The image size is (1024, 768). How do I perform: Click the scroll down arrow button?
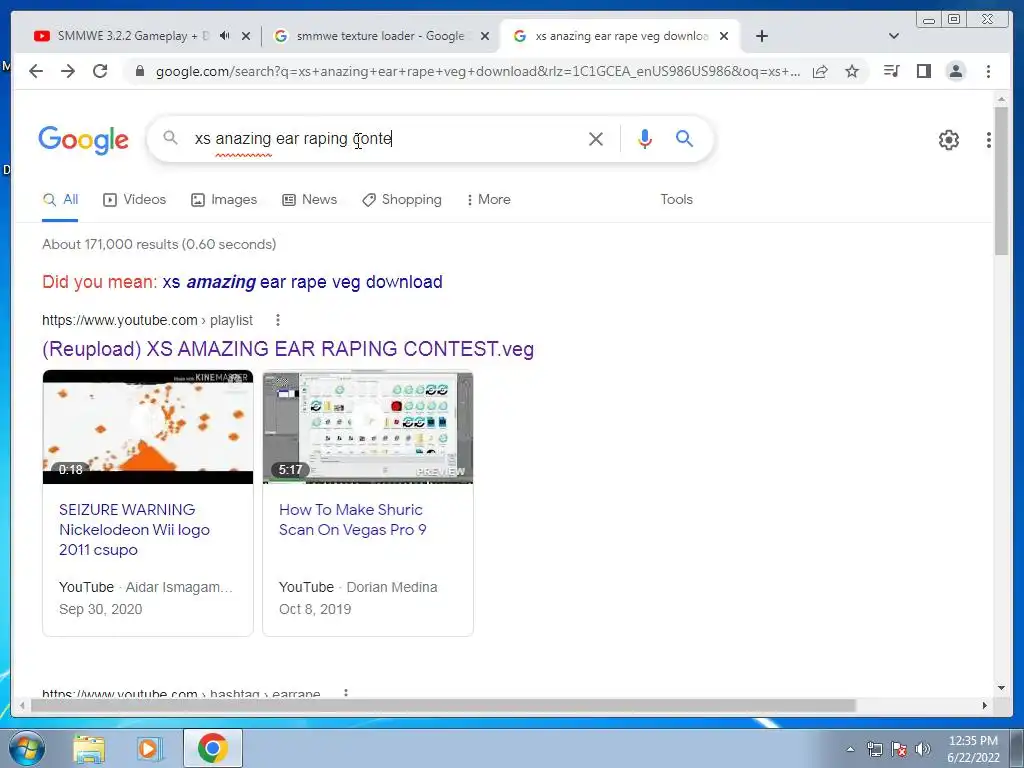[1001, 688]
